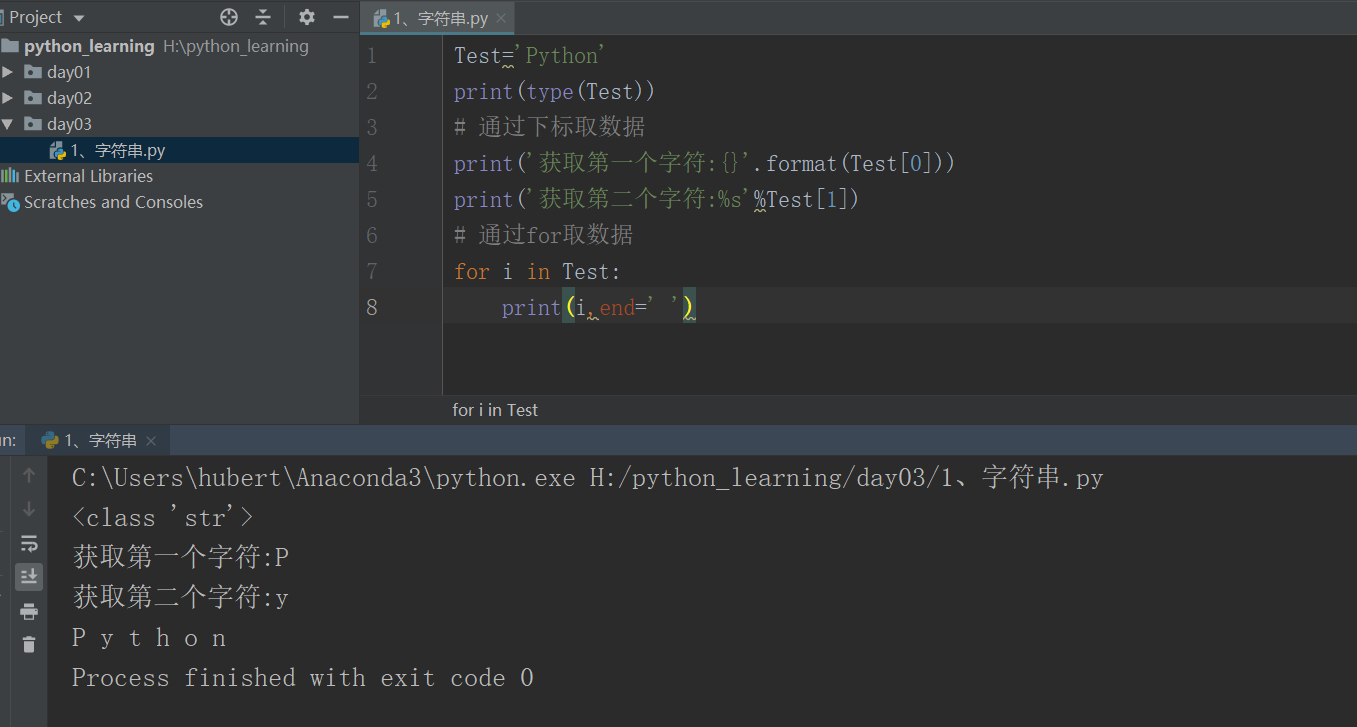The image size is (1357, 727).
Task: Expand the day02 folder
Action: coord(8,98)
